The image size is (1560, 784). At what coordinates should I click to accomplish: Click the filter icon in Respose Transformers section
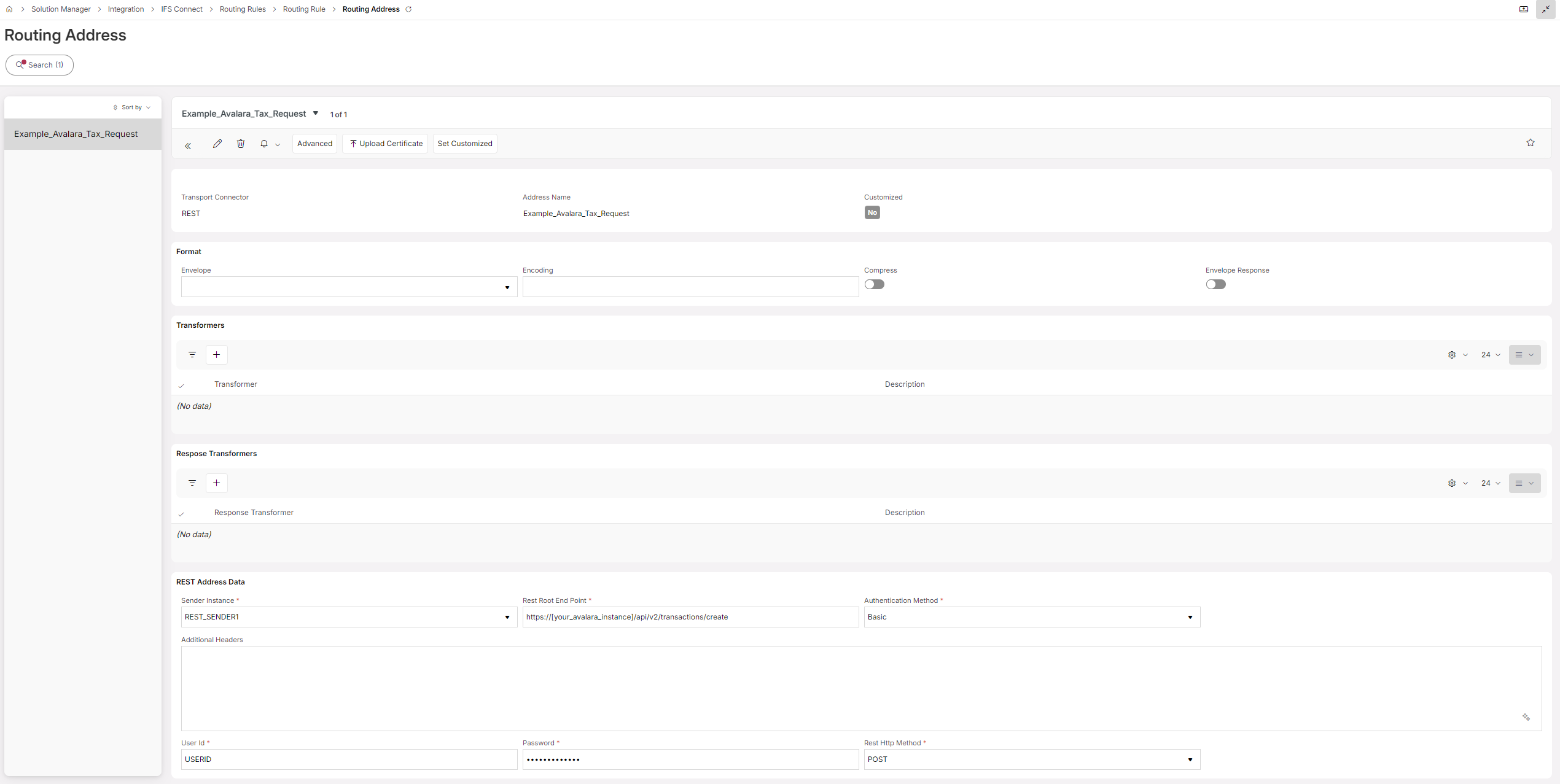point(192,483)
